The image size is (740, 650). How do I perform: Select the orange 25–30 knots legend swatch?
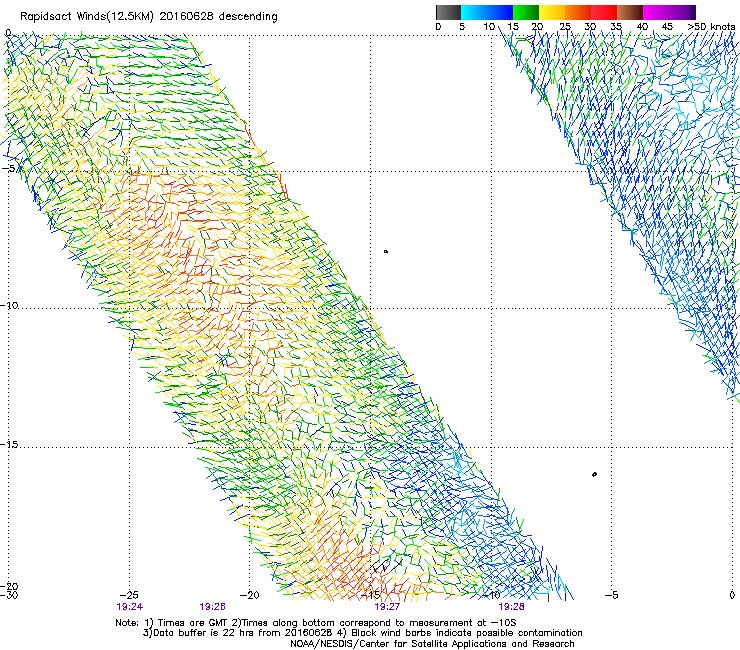[578, 12]
